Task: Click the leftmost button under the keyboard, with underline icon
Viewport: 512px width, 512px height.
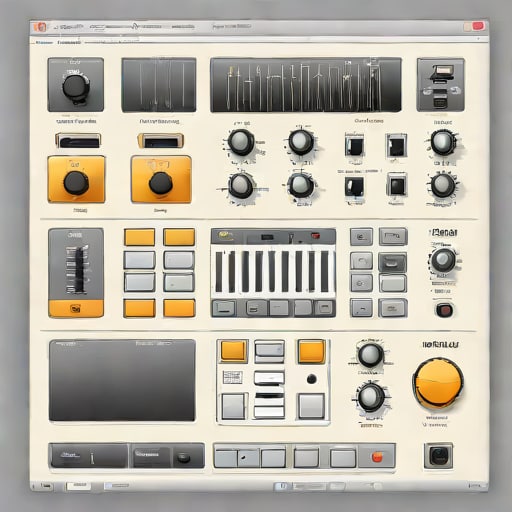Action: pos(224,308)
